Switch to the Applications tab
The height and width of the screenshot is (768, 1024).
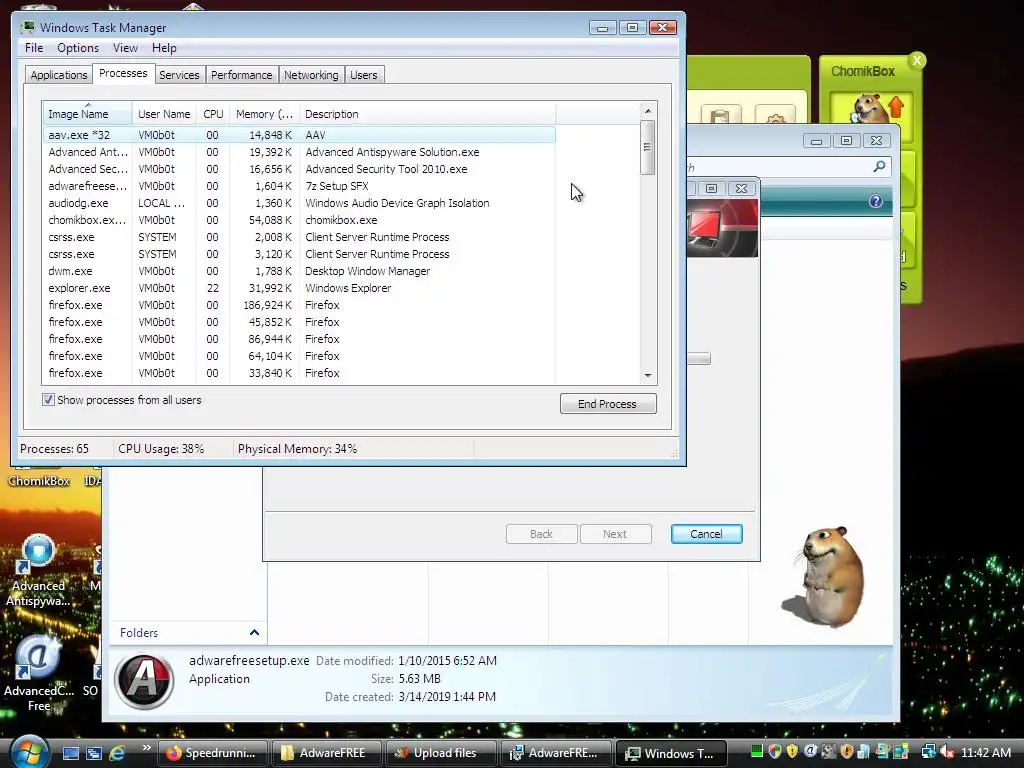click(x=59, y=75)
